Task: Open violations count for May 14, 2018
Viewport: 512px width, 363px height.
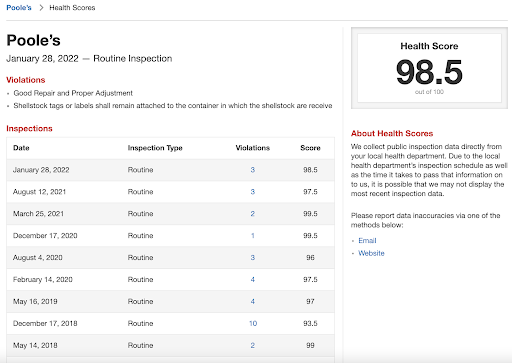Action: [x=253, y=346]
